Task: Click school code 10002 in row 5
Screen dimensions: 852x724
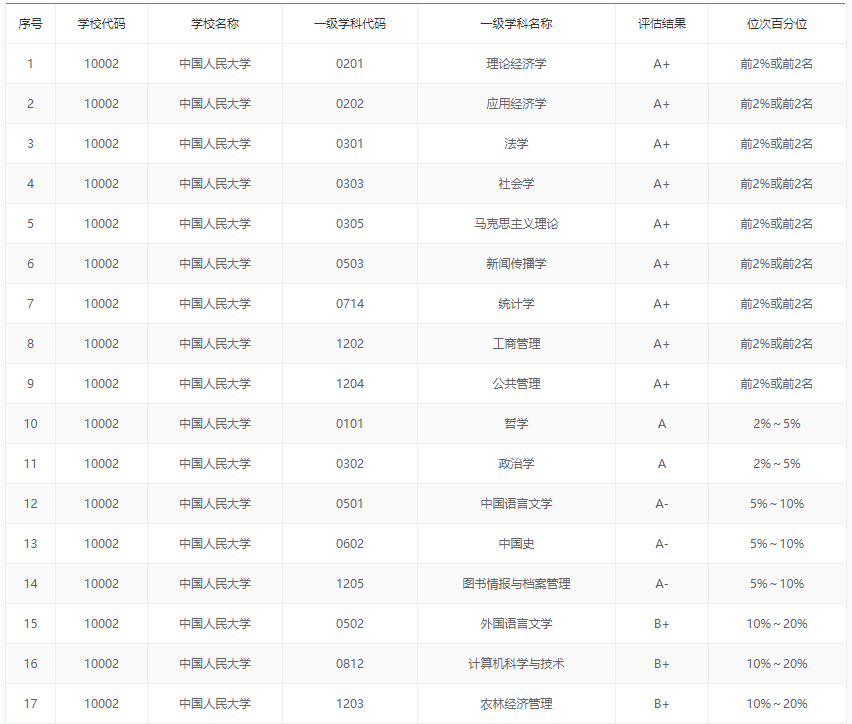Action: pos(102,223)
